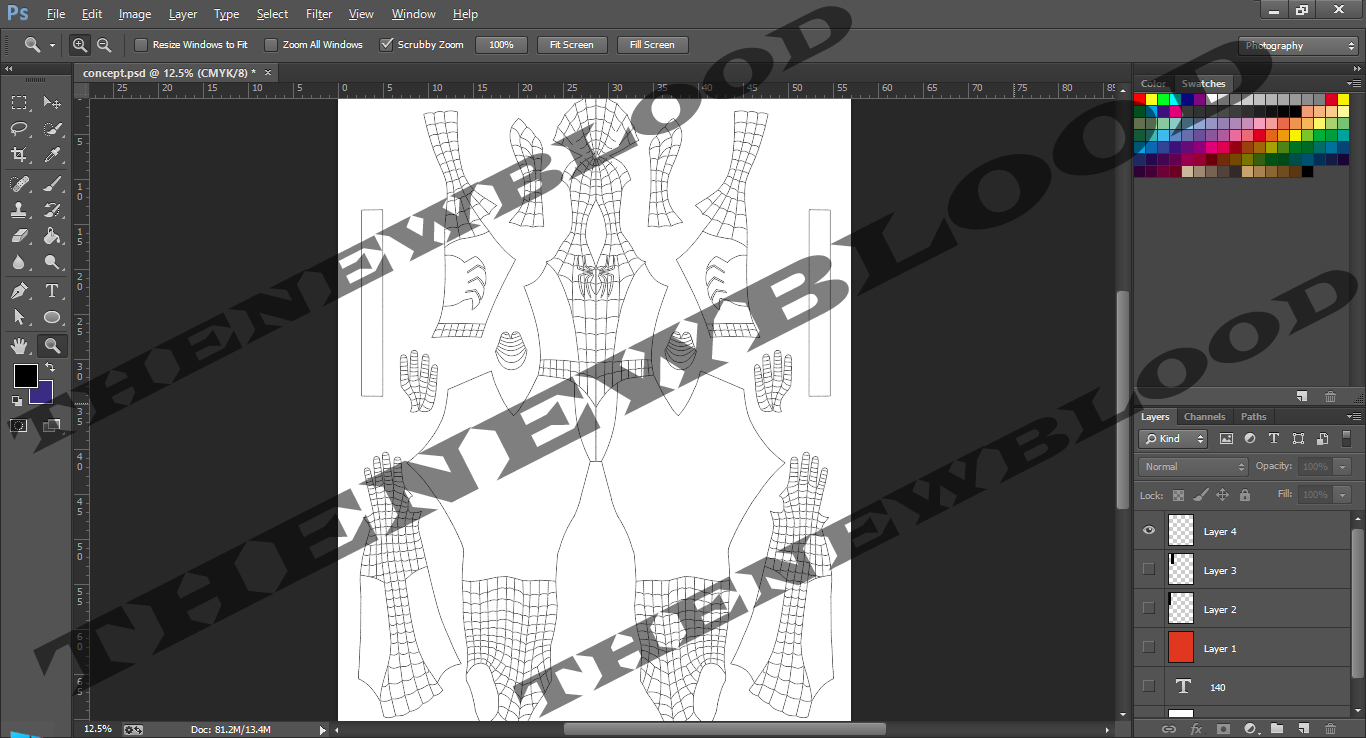Select the Brush tool
This screenshot has height=738, width=1366.
click(x=52, y=184)
